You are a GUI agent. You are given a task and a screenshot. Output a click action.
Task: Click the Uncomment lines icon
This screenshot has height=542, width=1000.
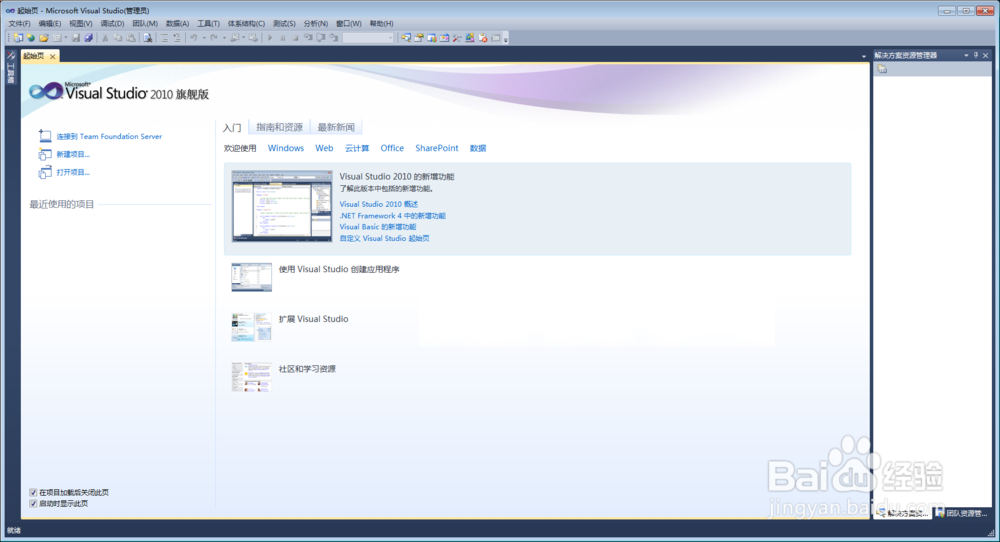click(177, 38)
